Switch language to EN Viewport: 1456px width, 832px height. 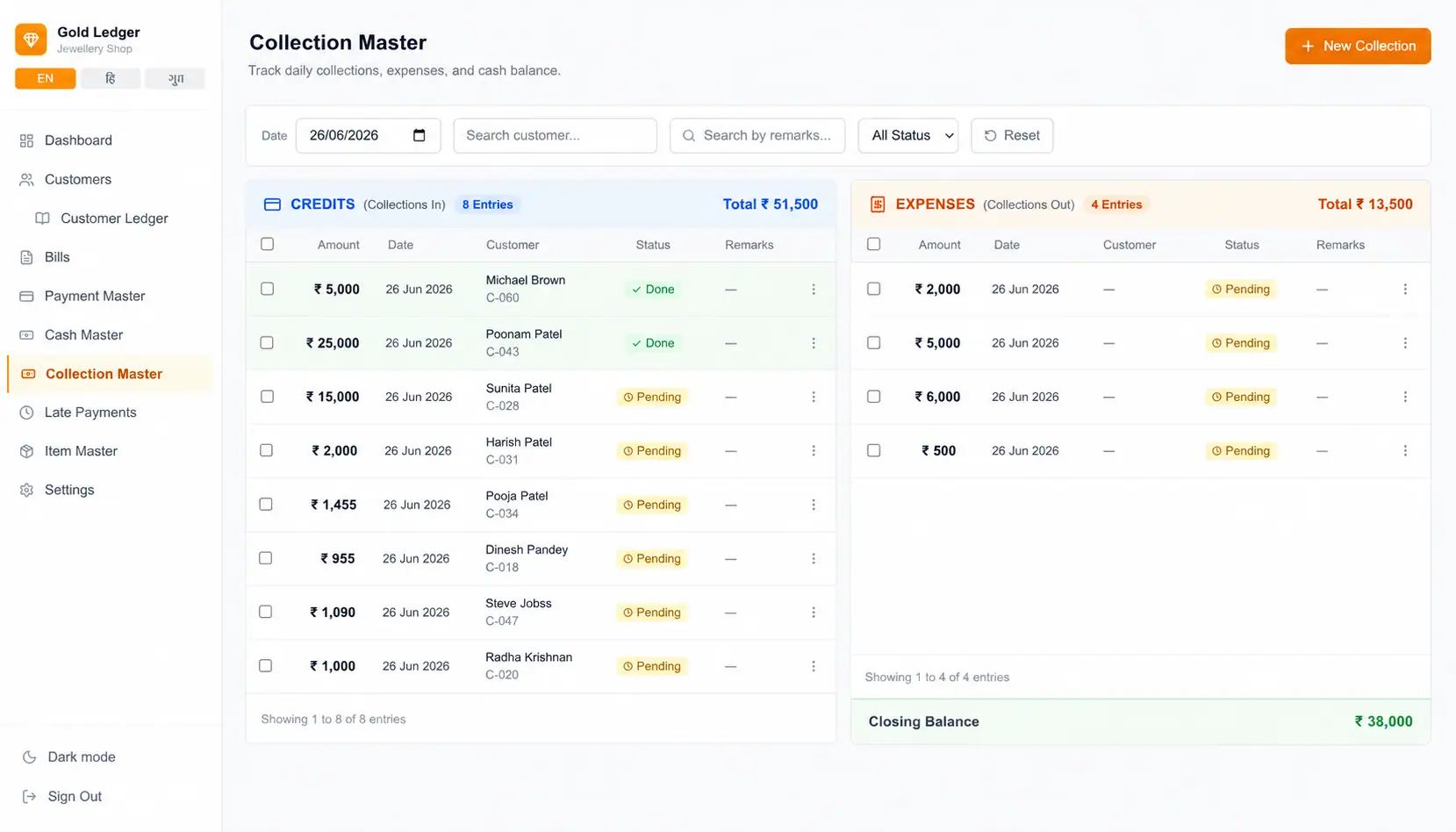[46, 79]
